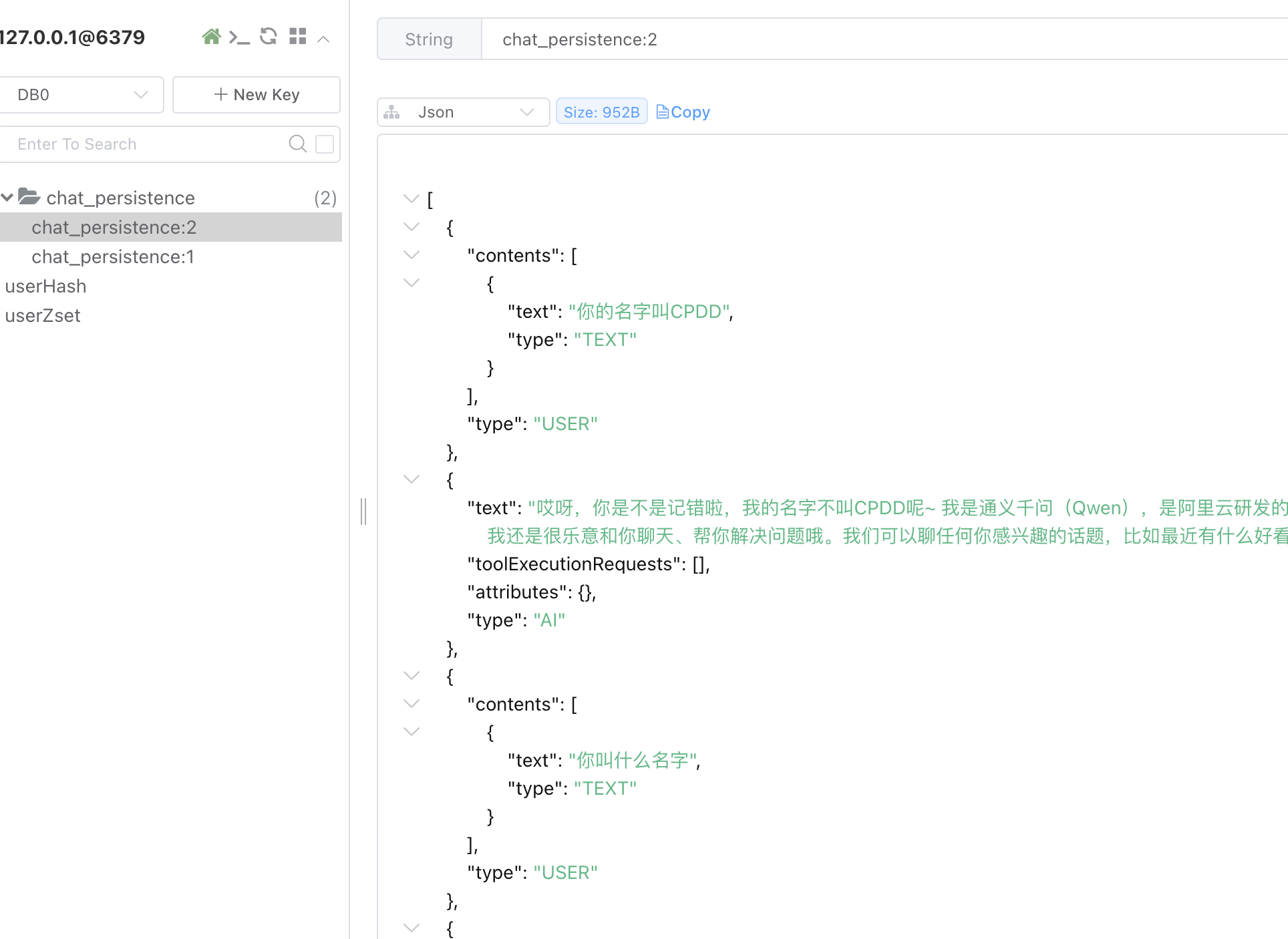Screen dimensions: 1288x939
Task: Open the Redis console terminal icon
Action: click(239, 37)
